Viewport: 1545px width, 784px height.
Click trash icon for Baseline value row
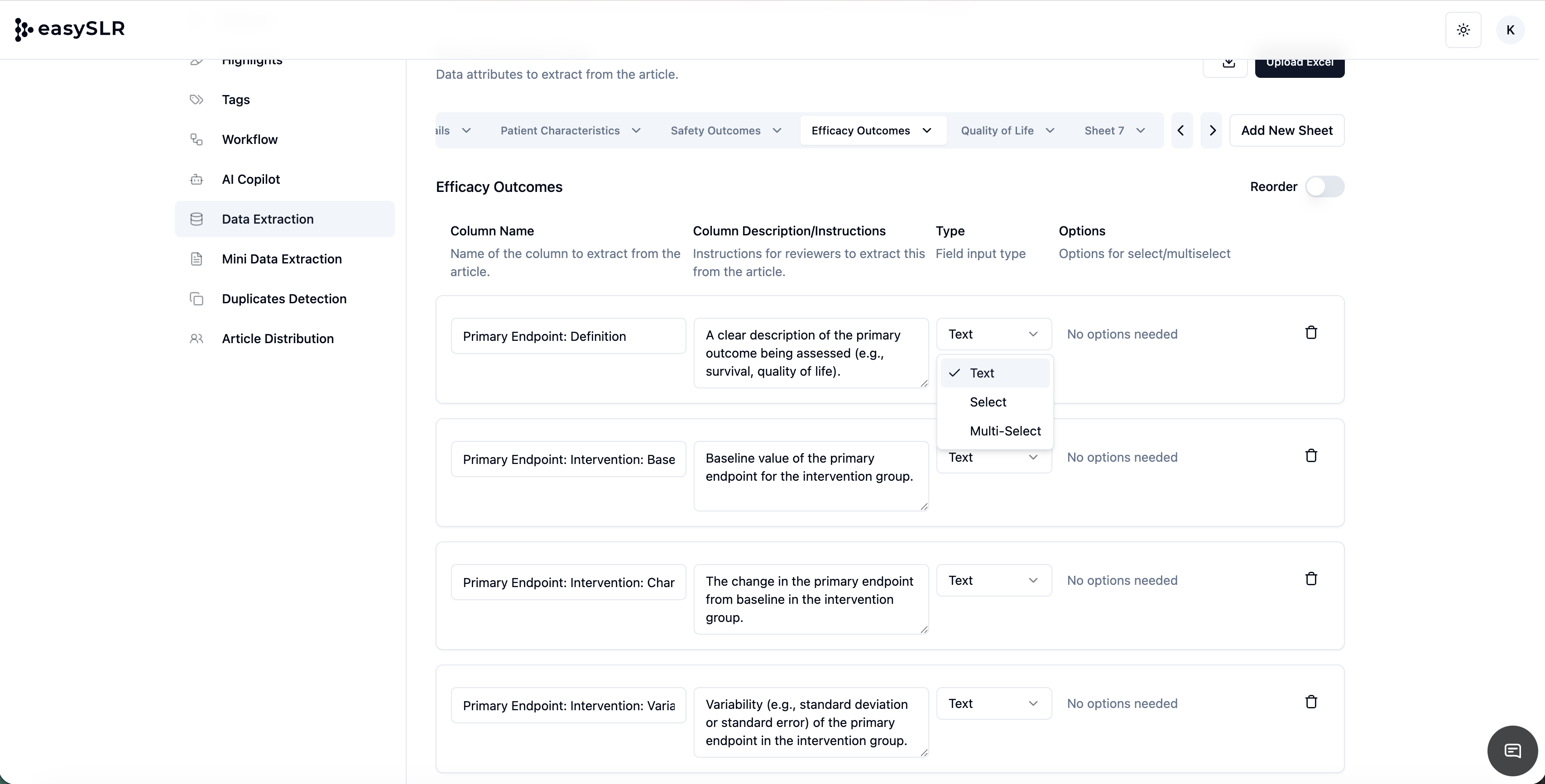click(x=1310, y=456)
